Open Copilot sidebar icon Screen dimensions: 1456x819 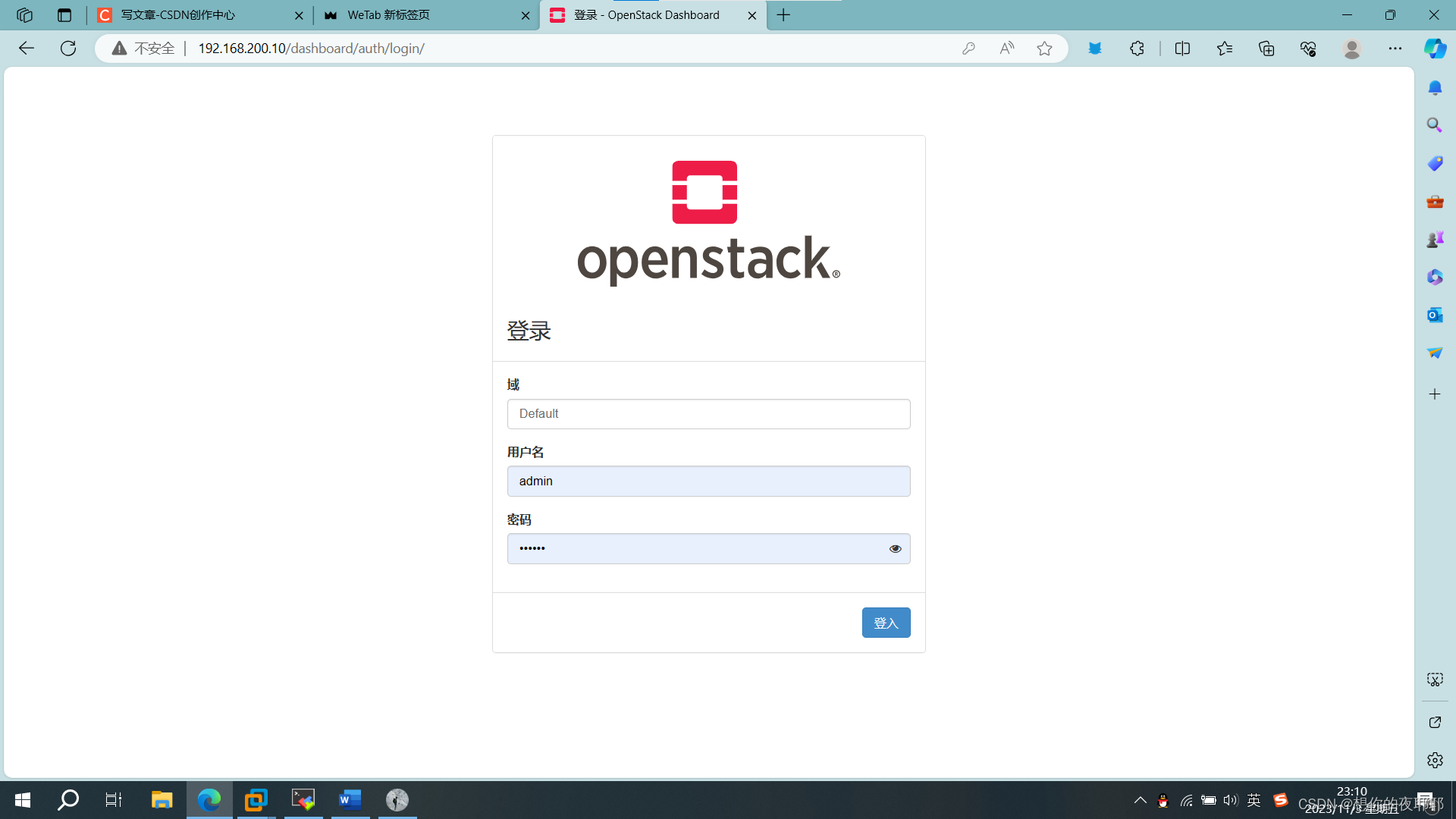coord(1435,49)
